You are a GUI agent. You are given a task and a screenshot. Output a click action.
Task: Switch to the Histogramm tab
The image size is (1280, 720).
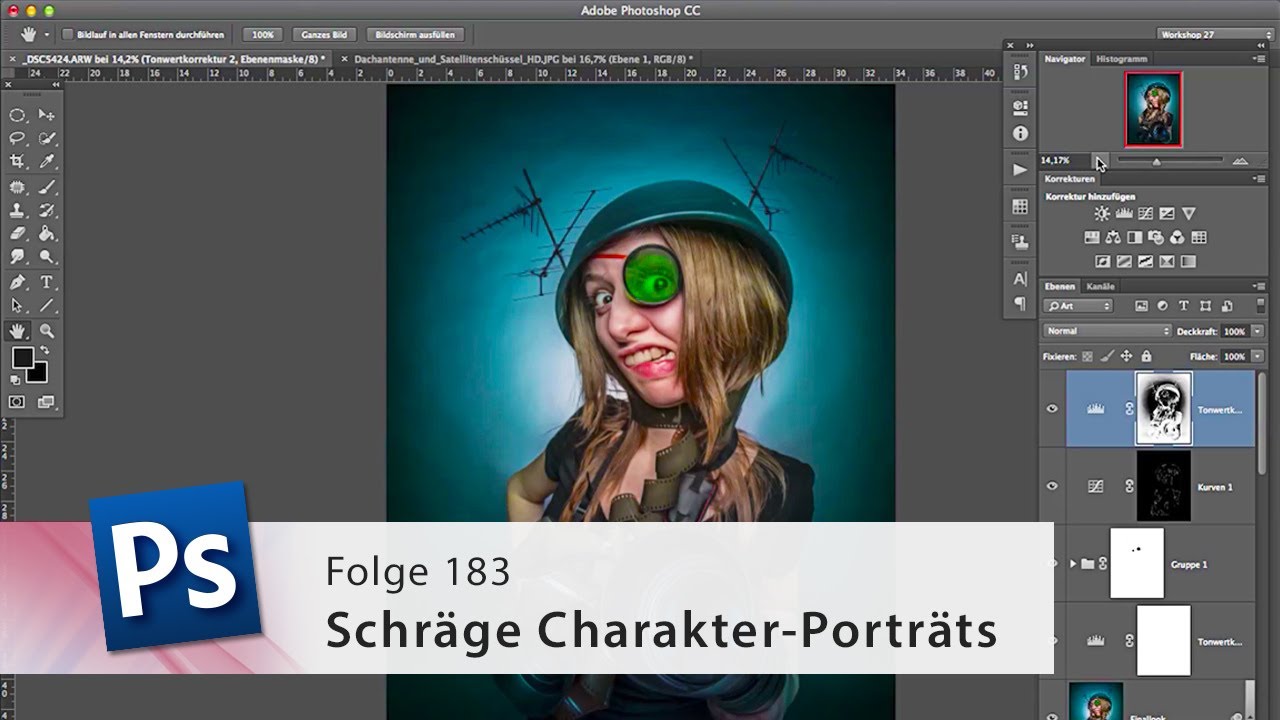1121,59
